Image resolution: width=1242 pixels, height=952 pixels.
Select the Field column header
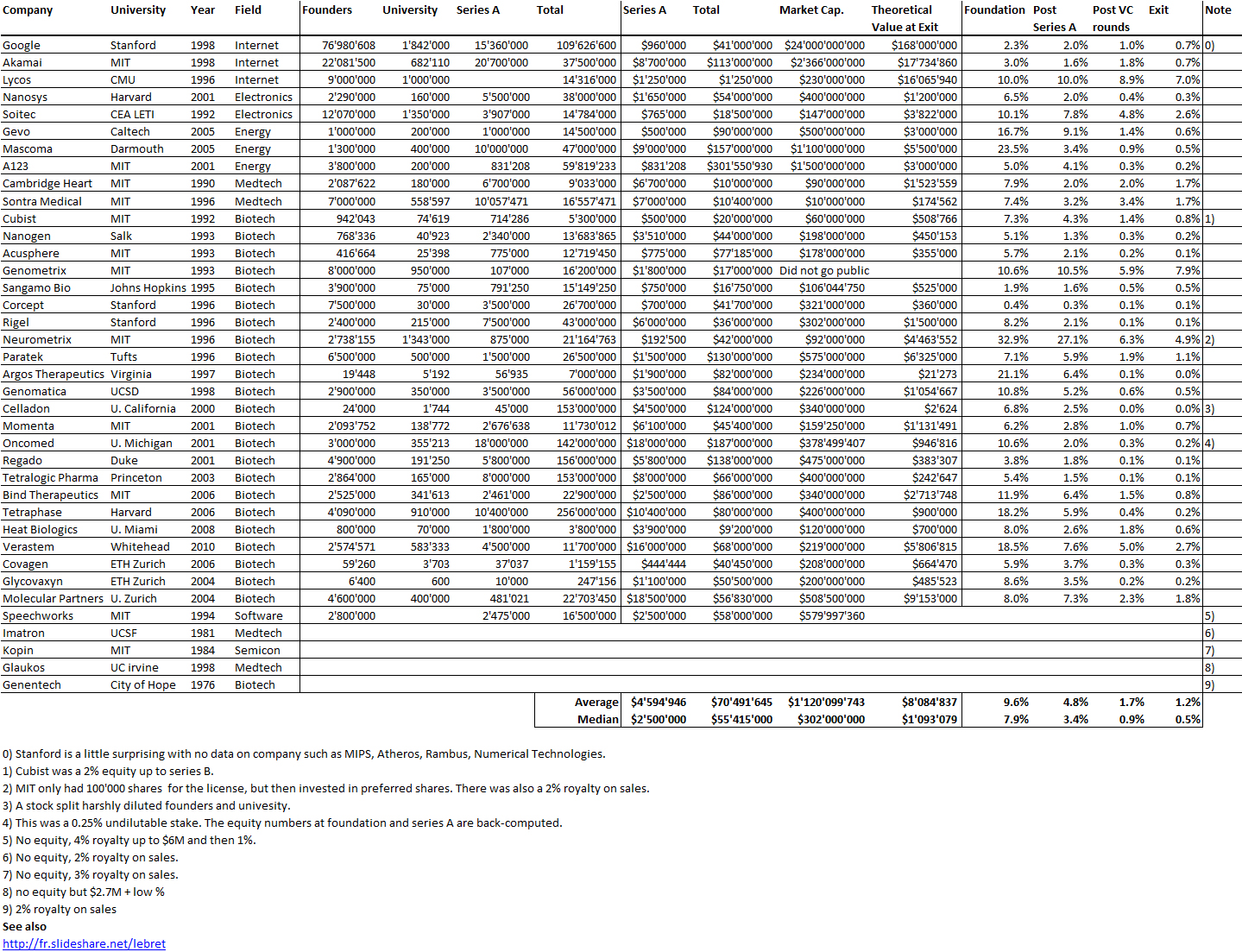pyautogui.click(x=248, y=9)
